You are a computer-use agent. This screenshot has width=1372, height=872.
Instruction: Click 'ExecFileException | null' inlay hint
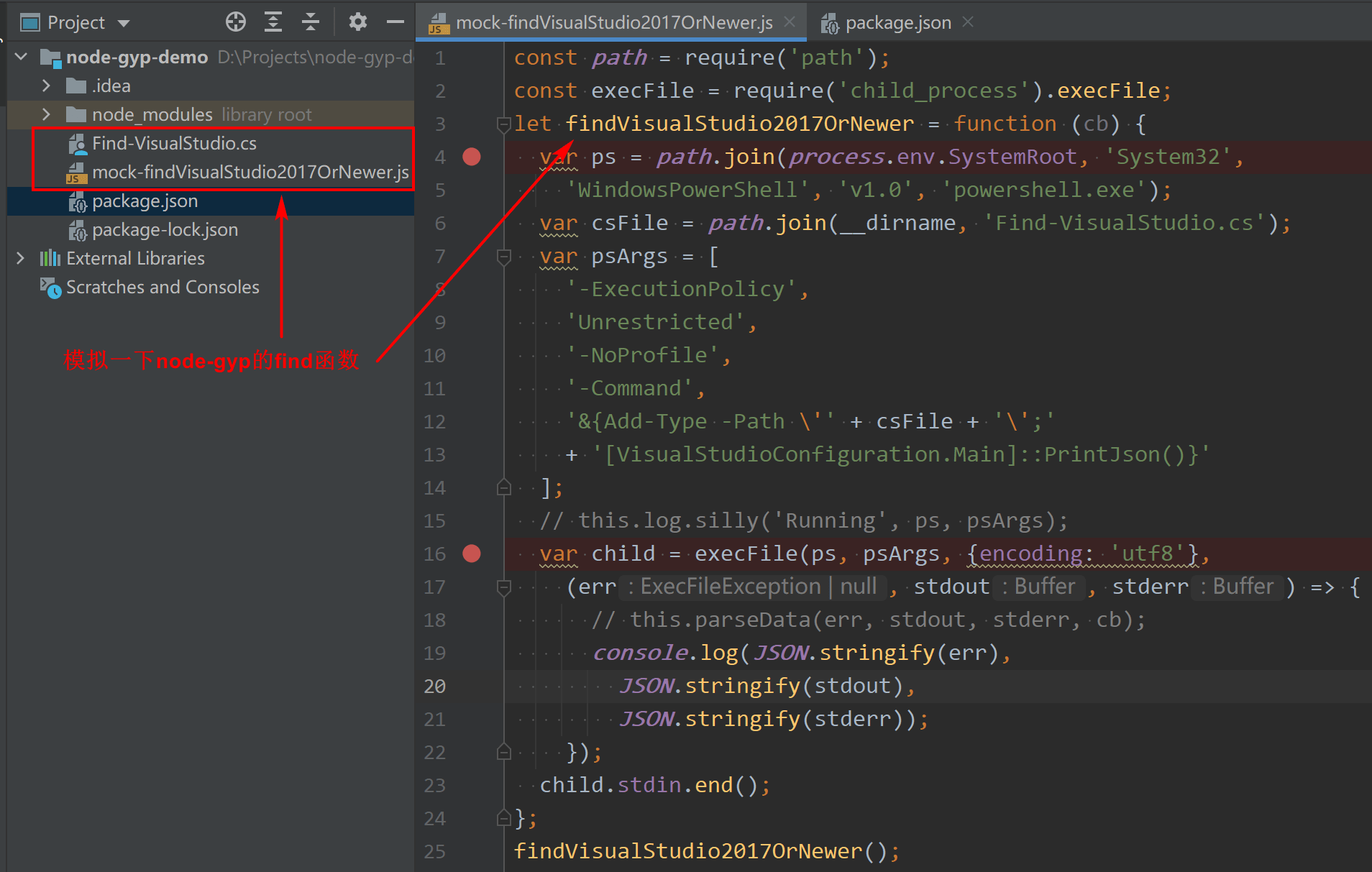752,587
